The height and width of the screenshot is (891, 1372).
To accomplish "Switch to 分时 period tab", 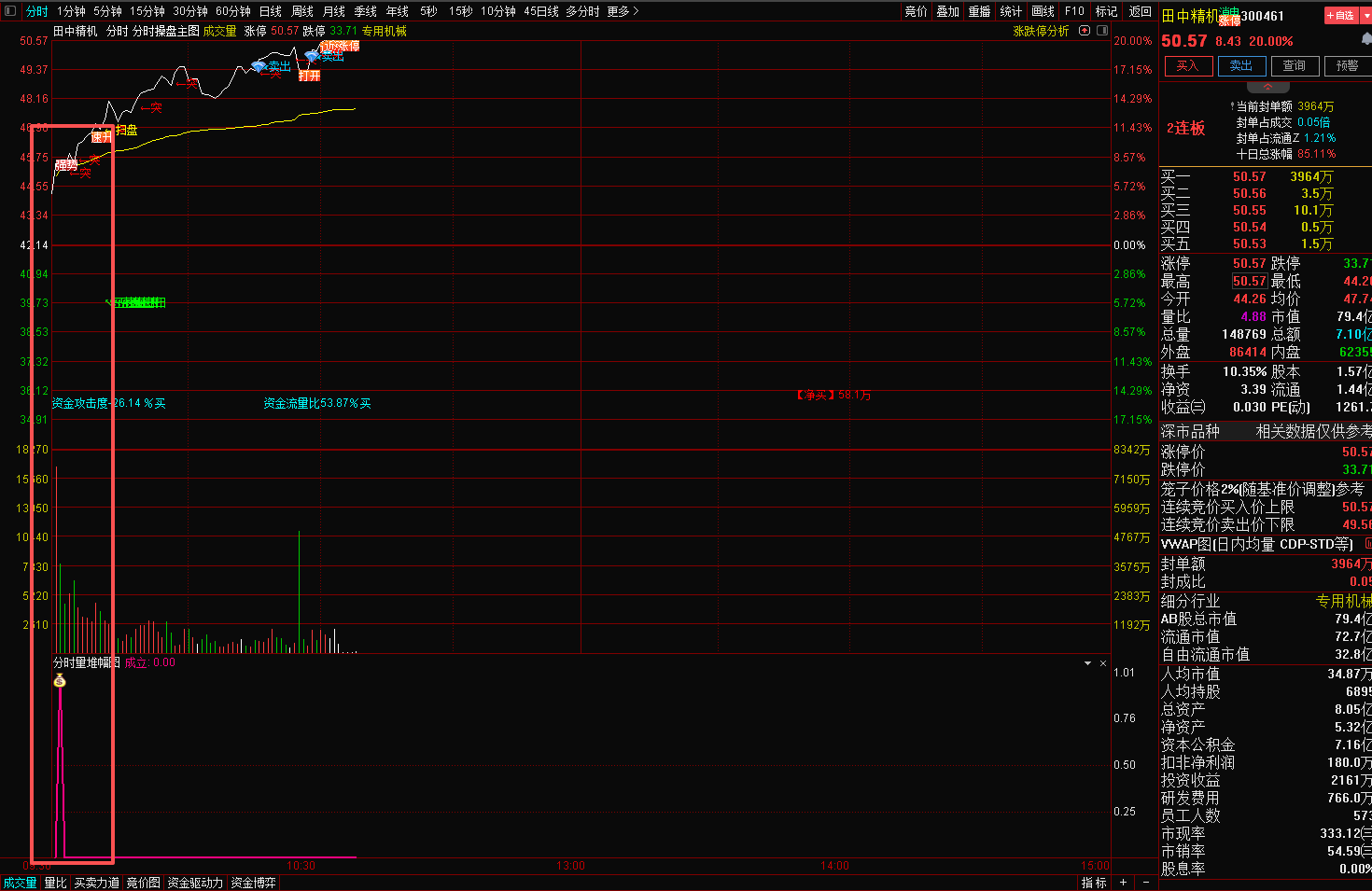I will (36, 11).
